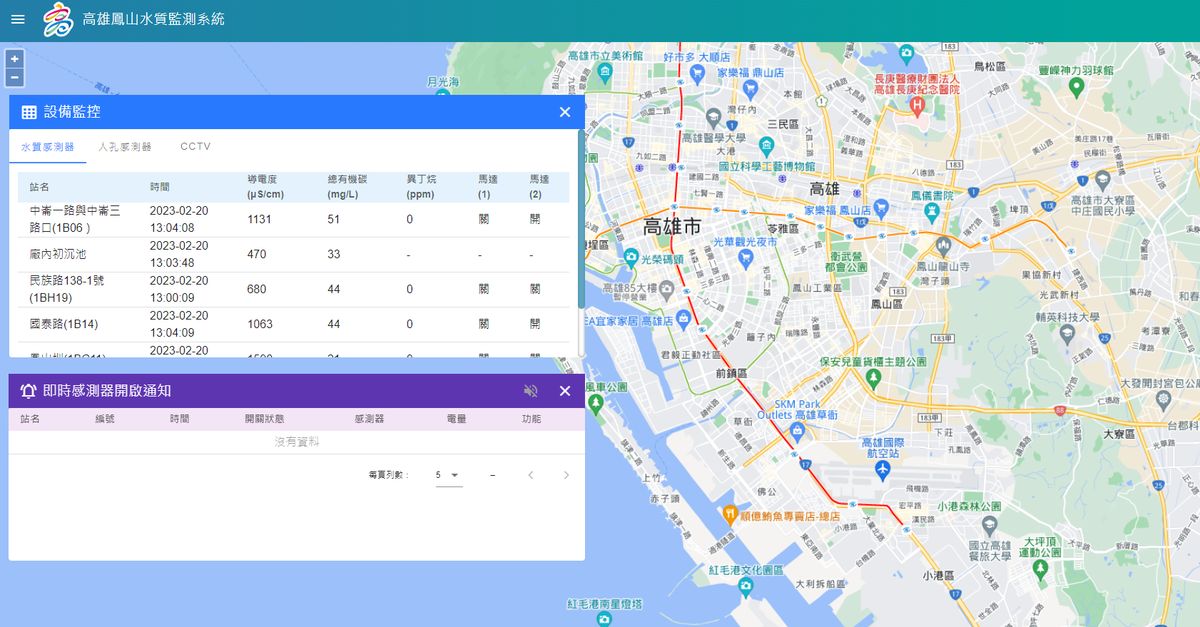Zoom out the map with minus button

(14, 77)
